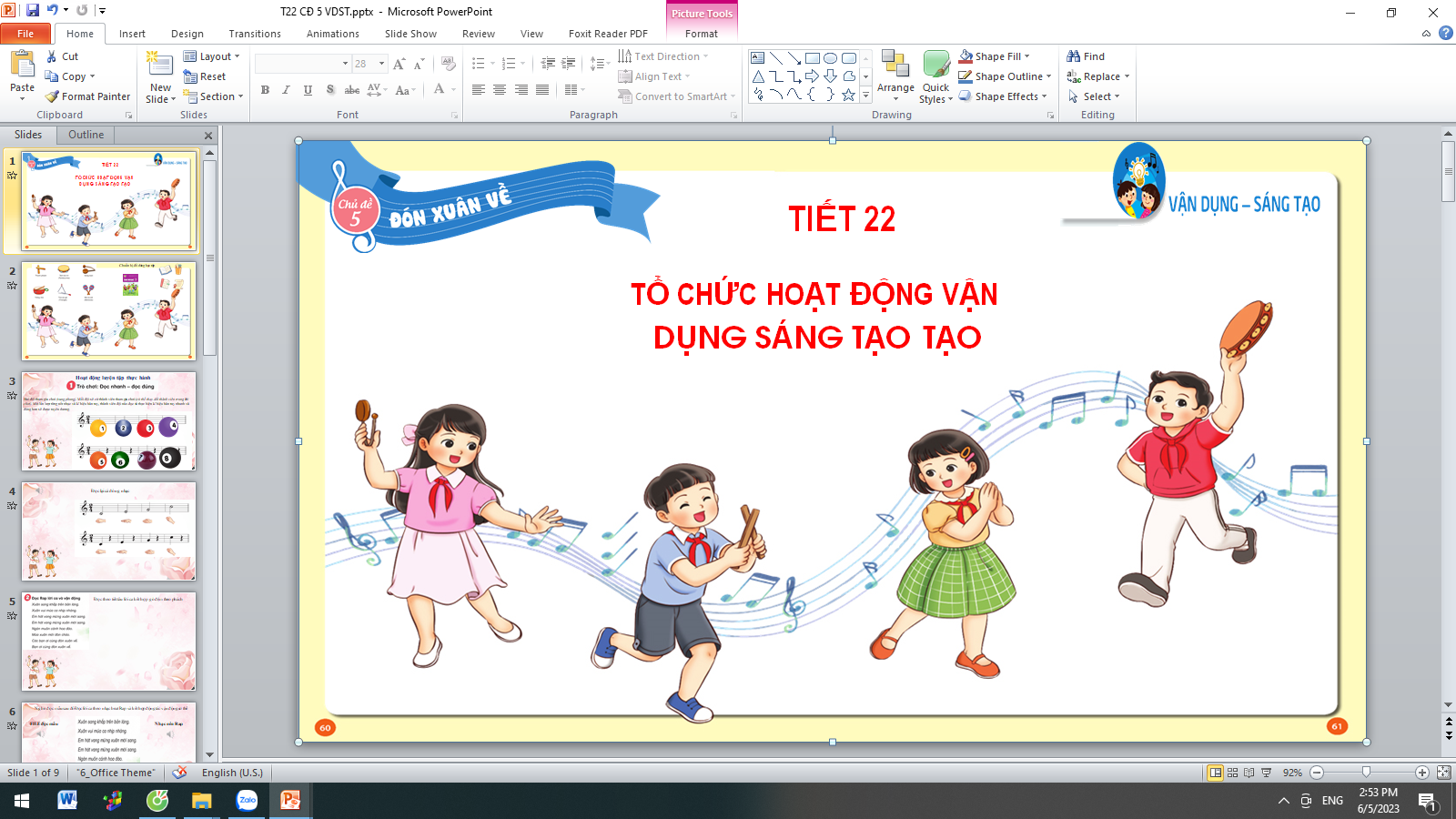This screenshot has height=819, width=1456.
Task: Switch to the Outline pane tab
Action: coord(86,135)
